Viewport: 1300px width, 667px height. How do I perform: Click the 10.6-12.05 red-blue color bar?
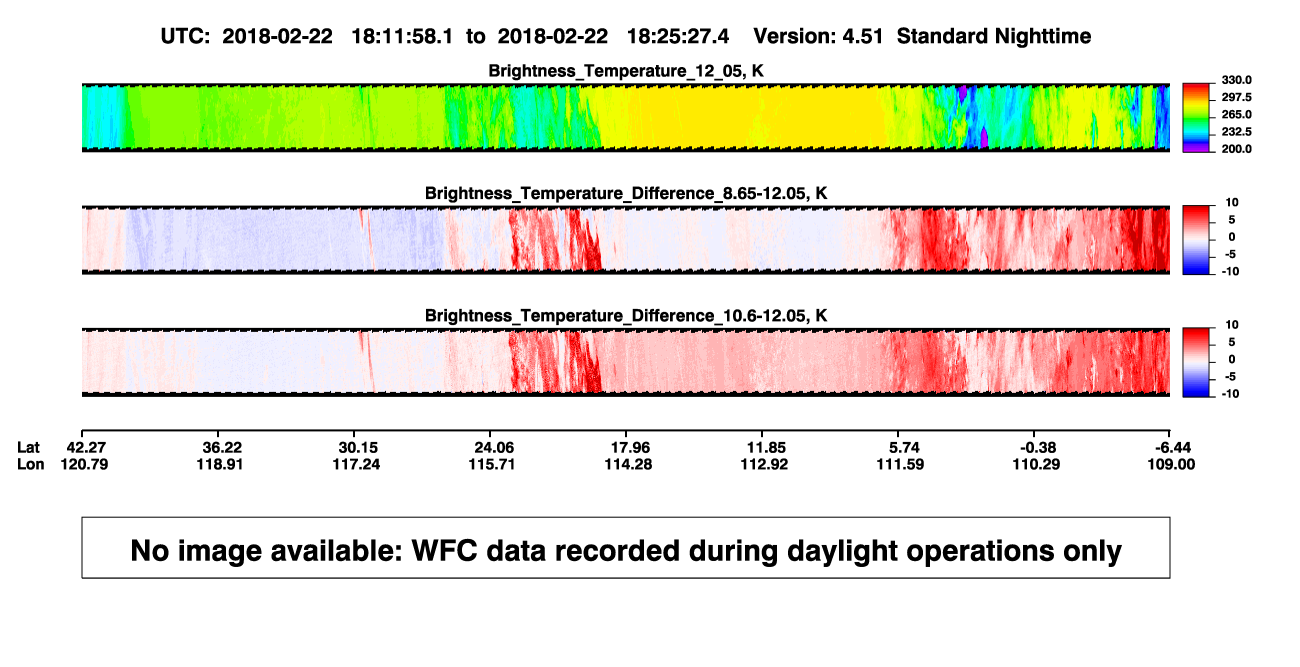pyautogui.click(x=1197, y=362)
